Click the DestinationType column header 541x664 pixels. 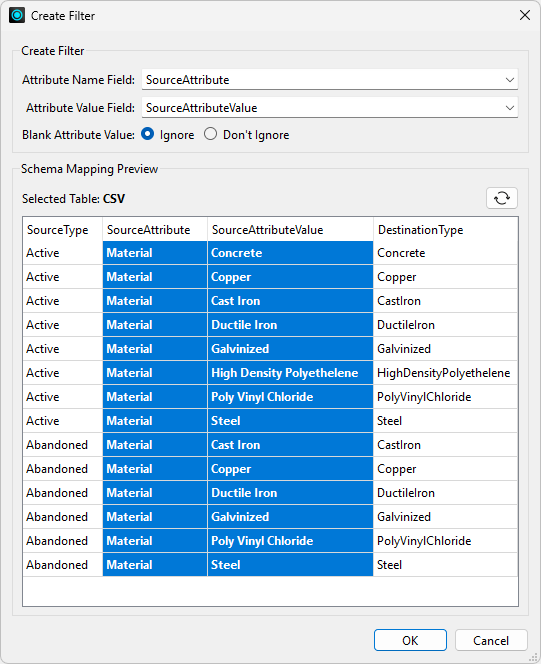pyautogui.click(x=446, y=230)
